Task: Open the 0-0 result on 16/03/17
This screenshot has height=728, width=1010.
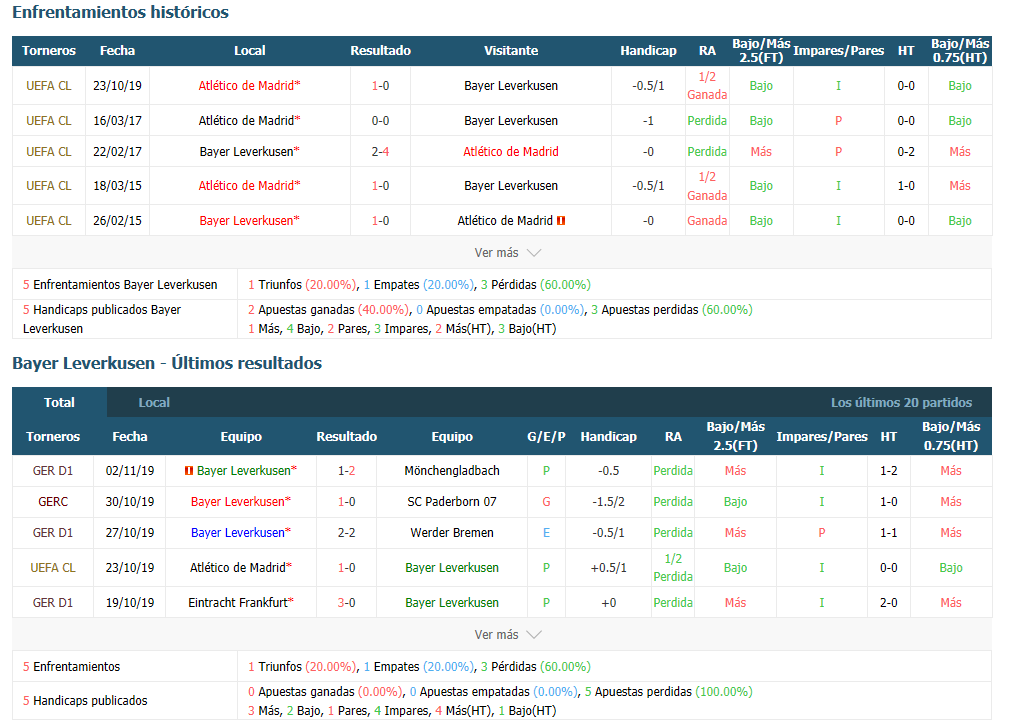Action: click(x=380, y=120)
